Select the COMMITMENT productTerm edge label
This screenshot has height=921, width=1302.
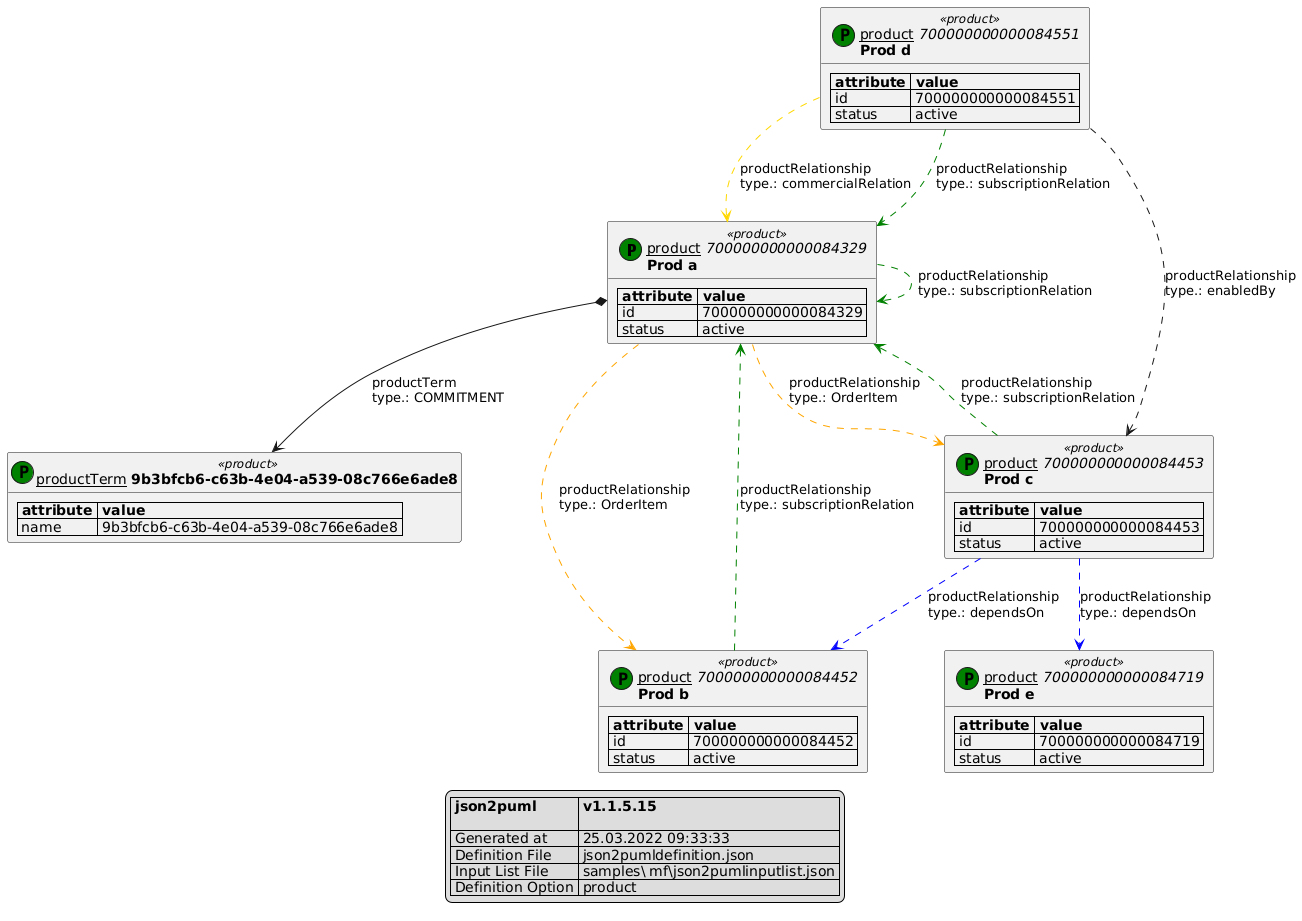[437, 390]
